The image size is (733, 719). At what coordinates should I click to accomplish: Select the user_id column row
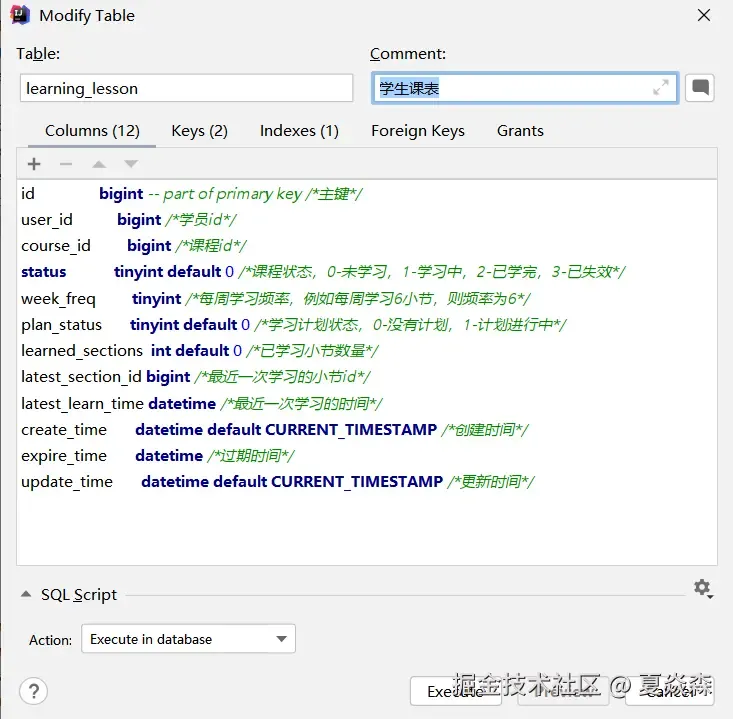366,220
